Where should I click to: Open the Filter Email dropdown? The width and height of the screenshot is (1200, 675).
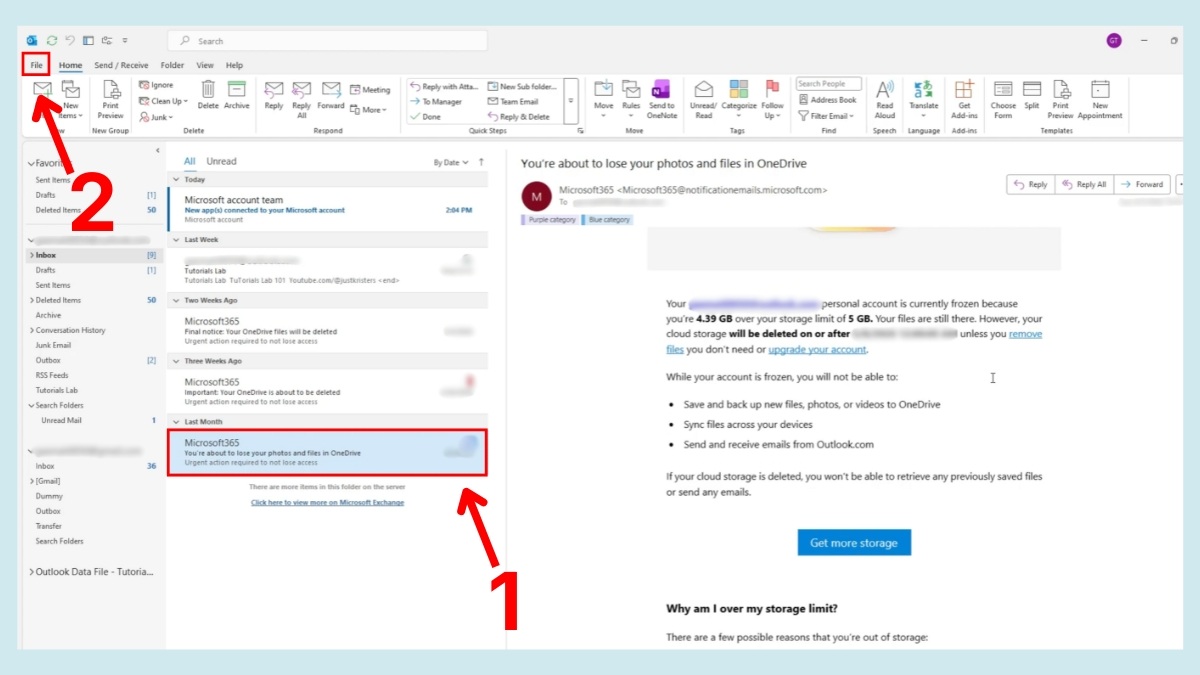[827, 116]
